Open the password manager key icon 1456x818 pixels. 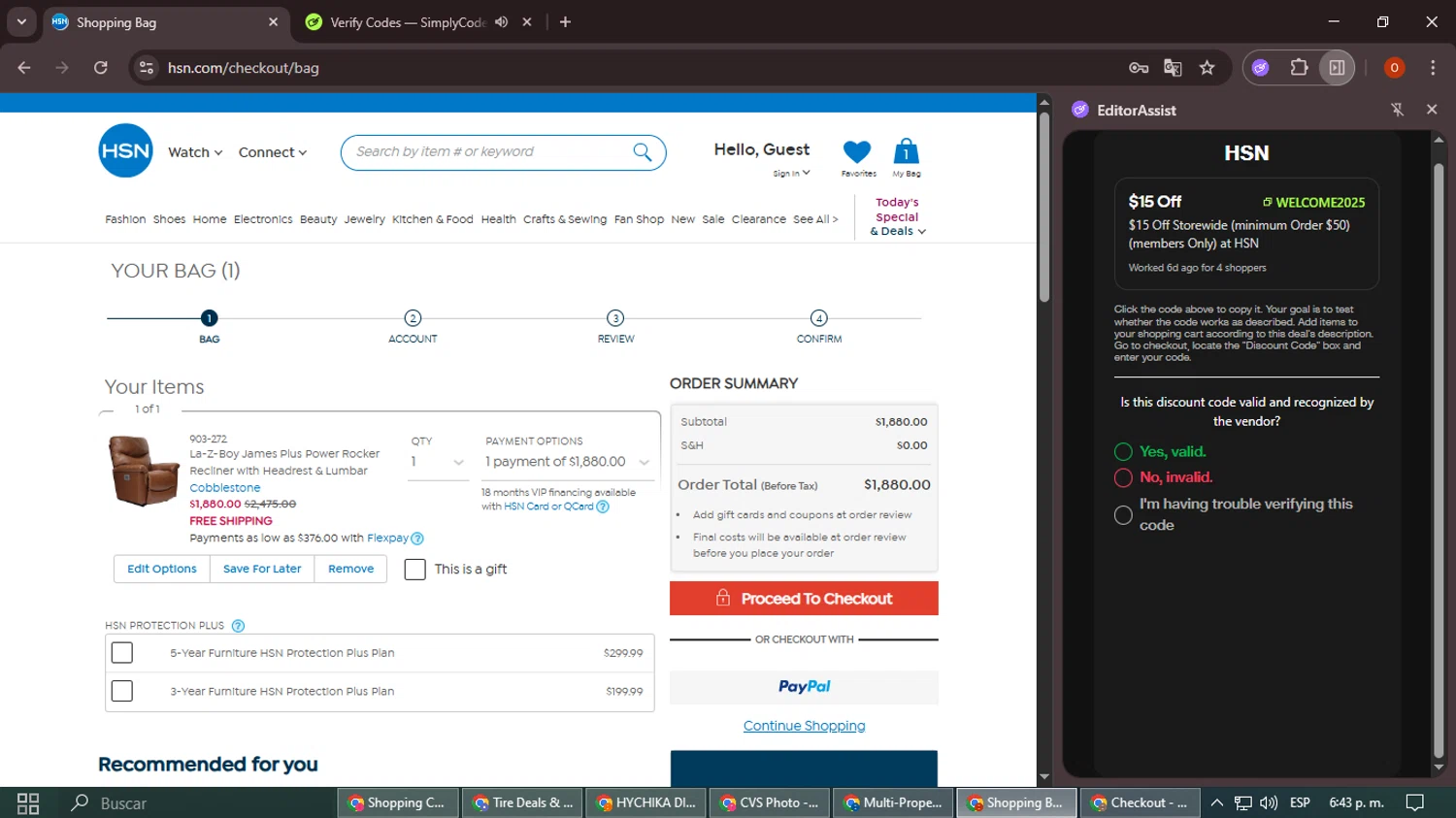pos(1139,68)
